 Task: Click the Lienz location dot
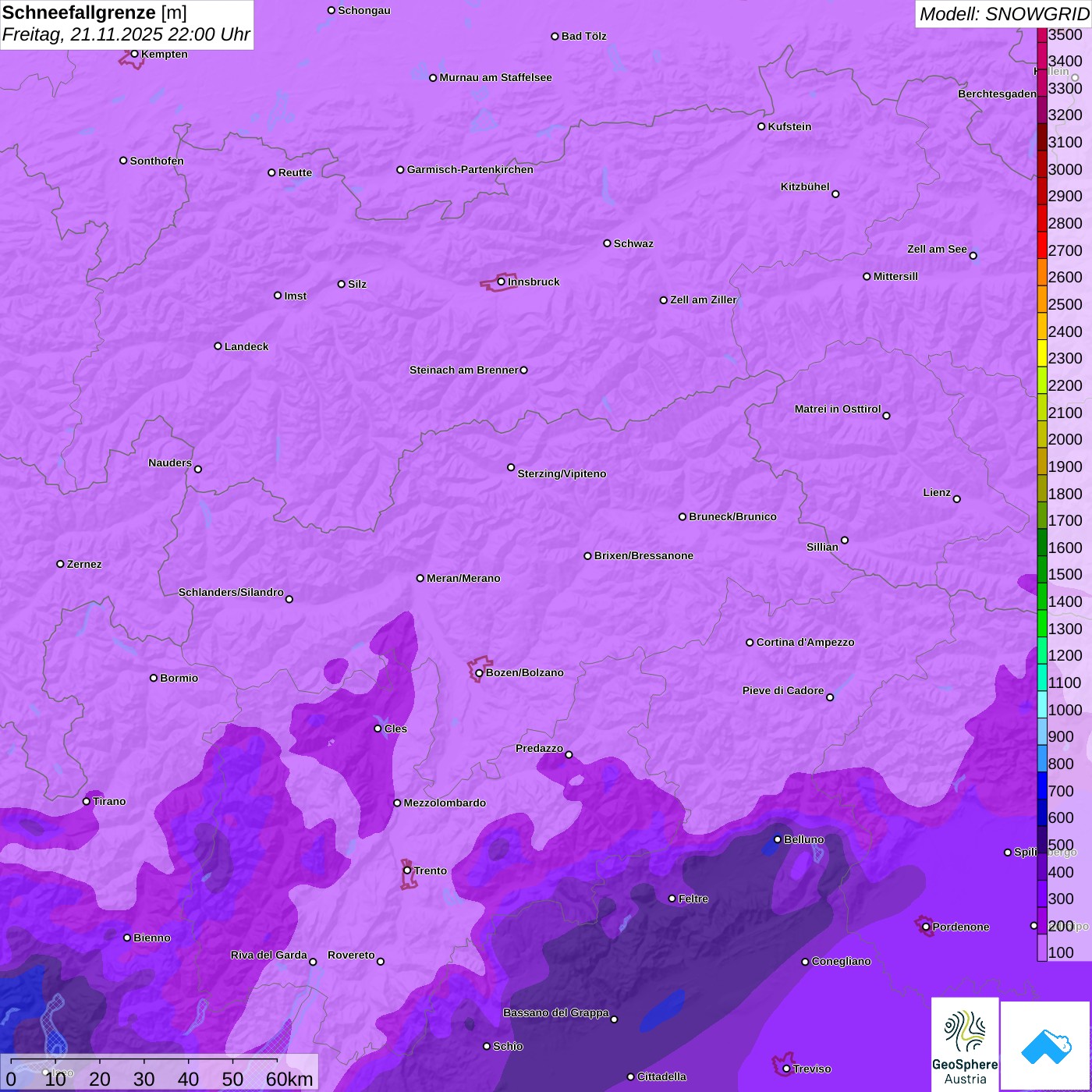[x=957, y=499]
